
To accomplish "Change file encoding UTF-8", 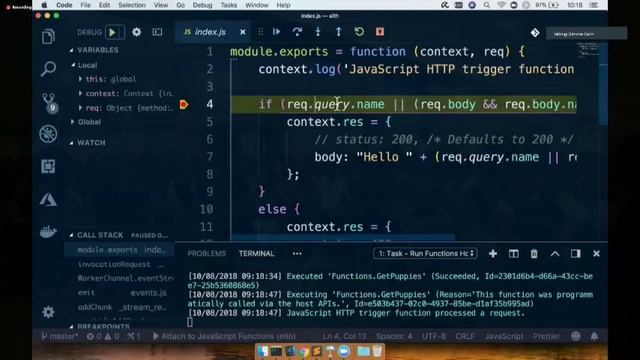I will pyautogui.click(x=433, y=336).
